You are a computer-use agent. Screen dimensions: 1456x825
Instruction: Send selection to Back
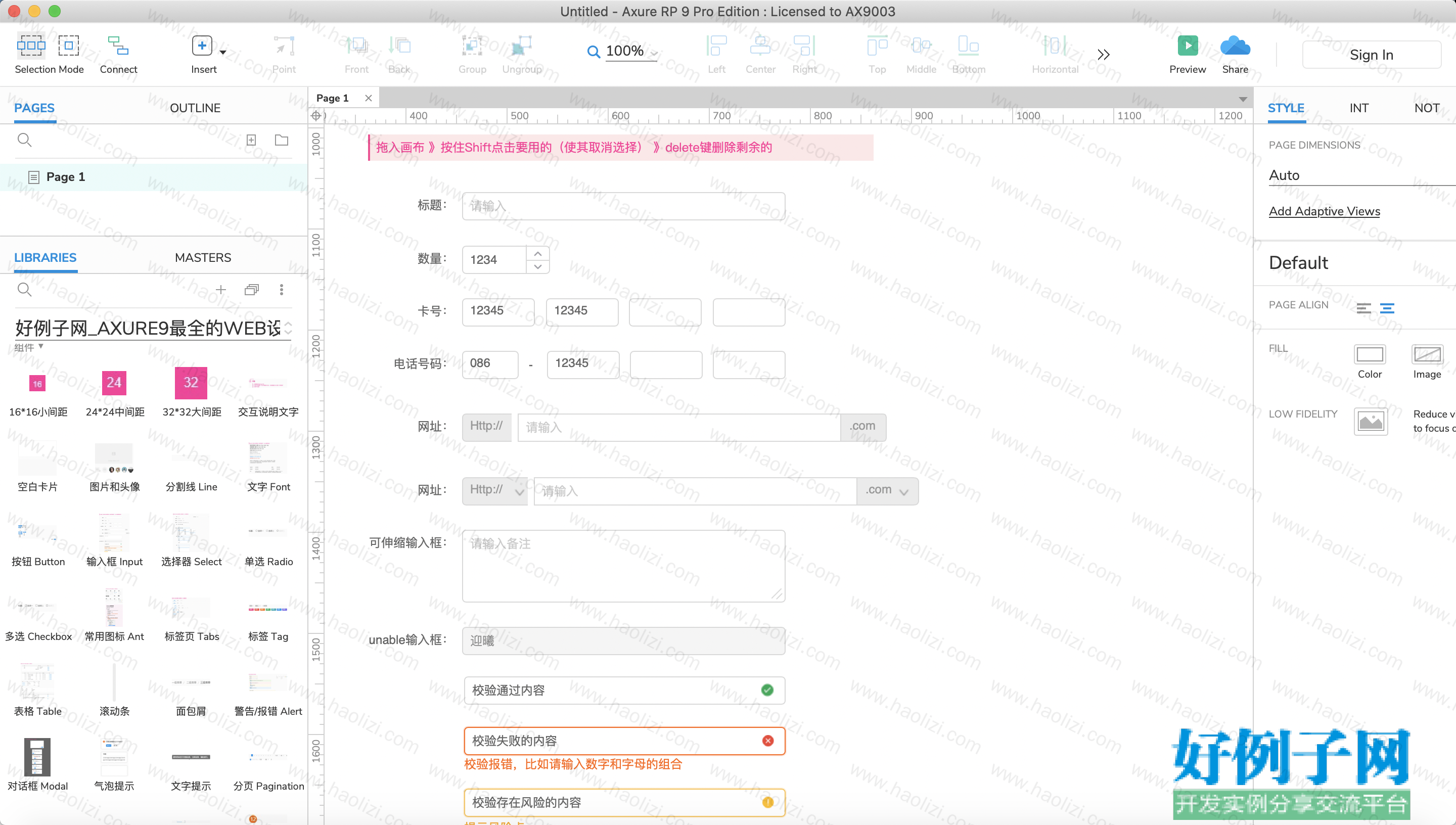(x=399, y=46)
